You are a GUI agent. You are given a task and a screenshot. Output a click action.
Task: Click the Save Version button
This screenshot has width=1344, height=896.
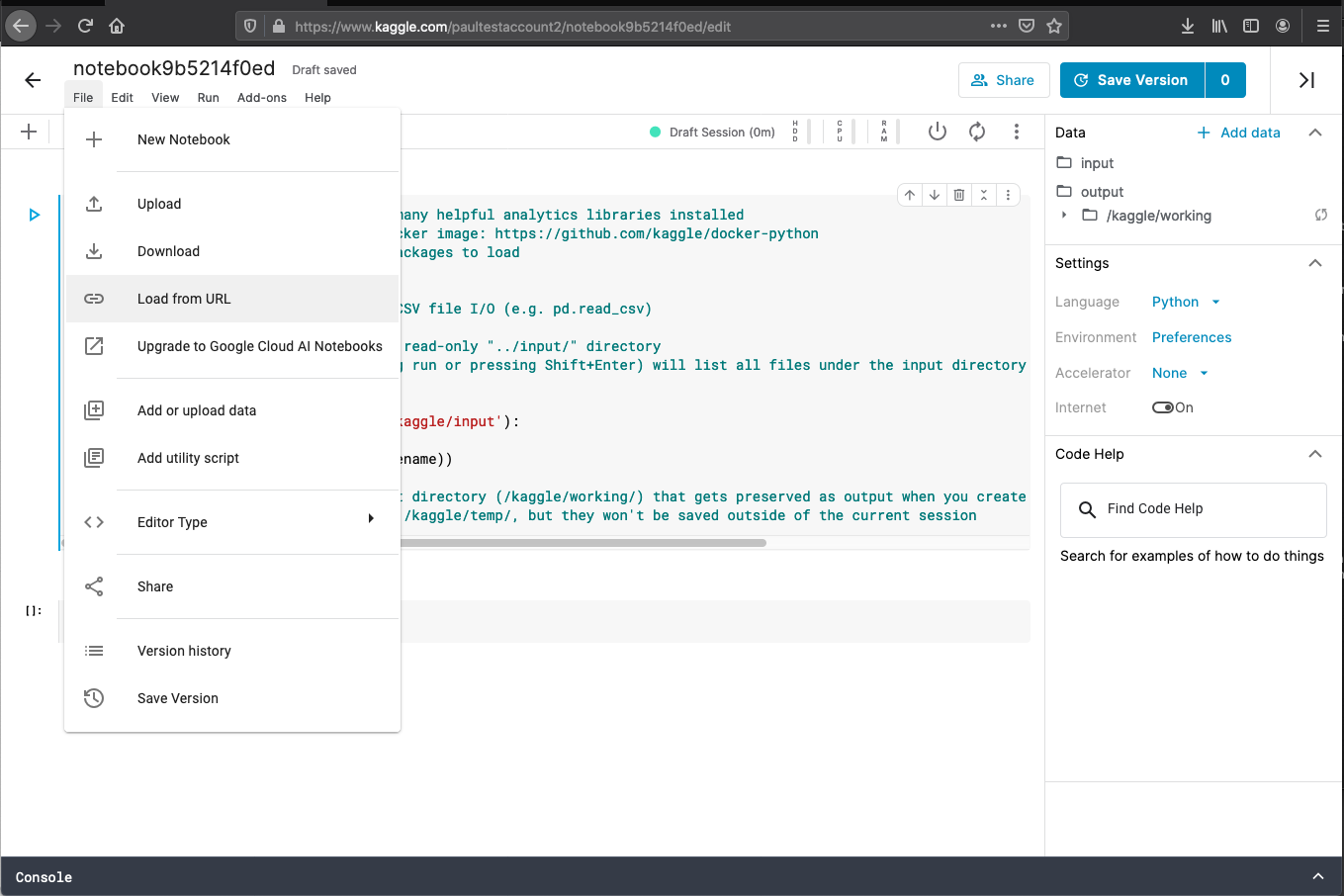(x=1131, y=80)
